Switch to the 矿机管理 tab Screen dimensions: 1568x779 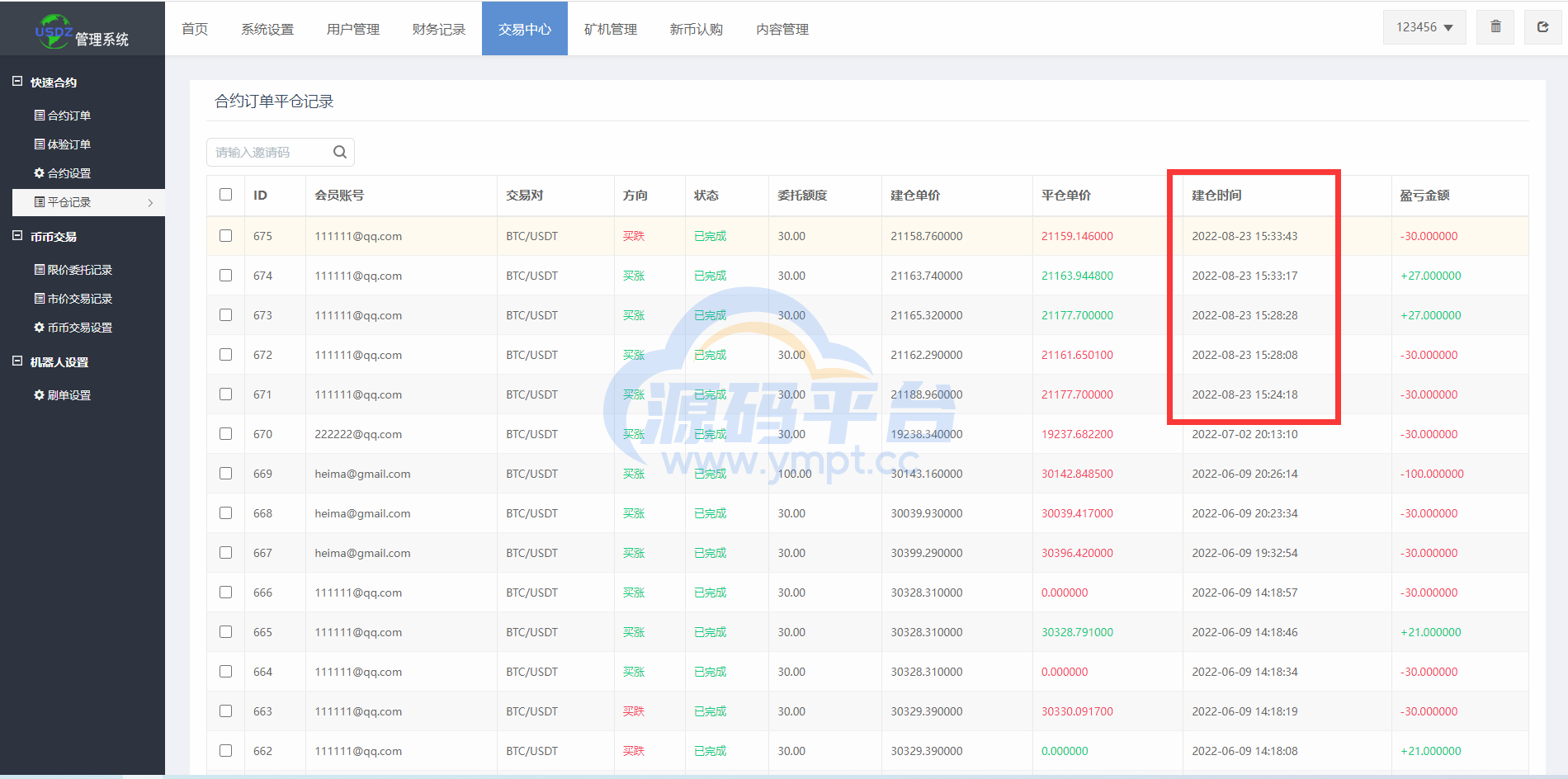coord(611,29)
